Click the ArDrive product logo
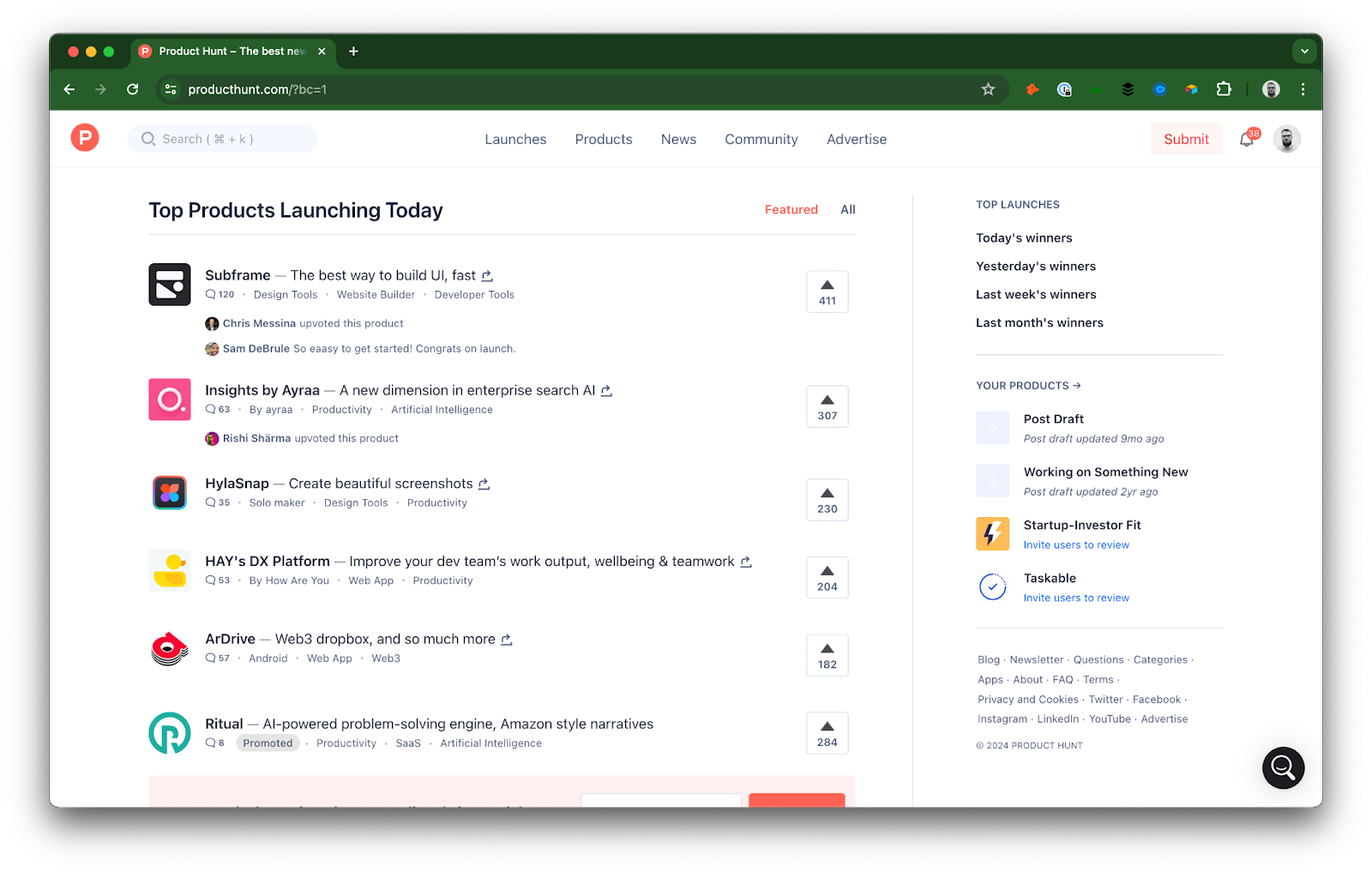The width and height of the screenshot is (1372, 872). click(170, 648)
